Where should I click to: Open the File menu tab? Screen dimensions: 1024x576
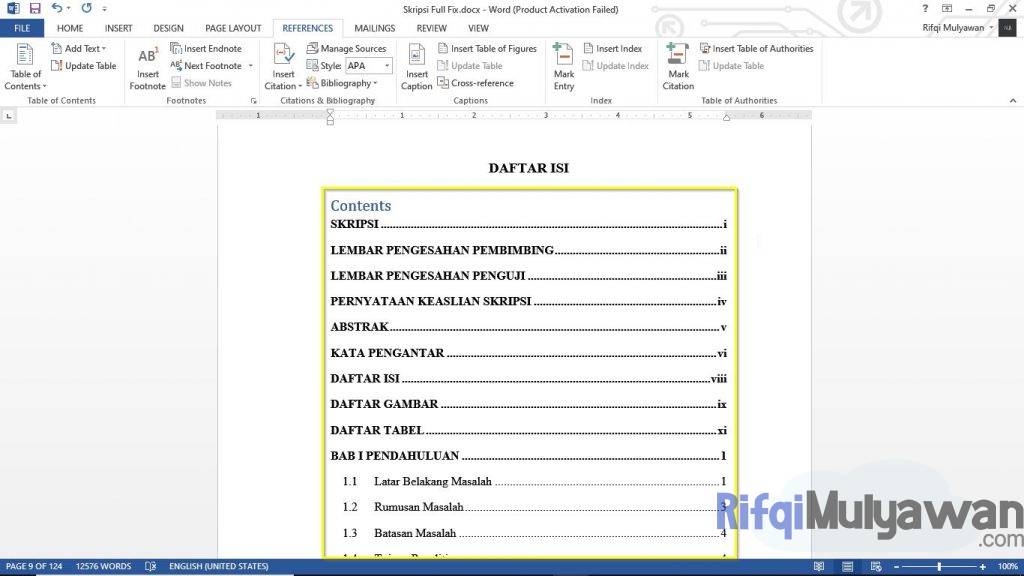click(x=21, y=28)
